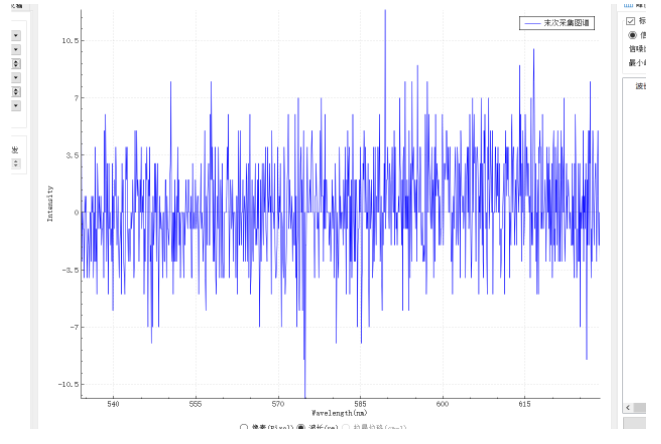
Task: Click the second spinner control in left panel
Action: point(16,92)
